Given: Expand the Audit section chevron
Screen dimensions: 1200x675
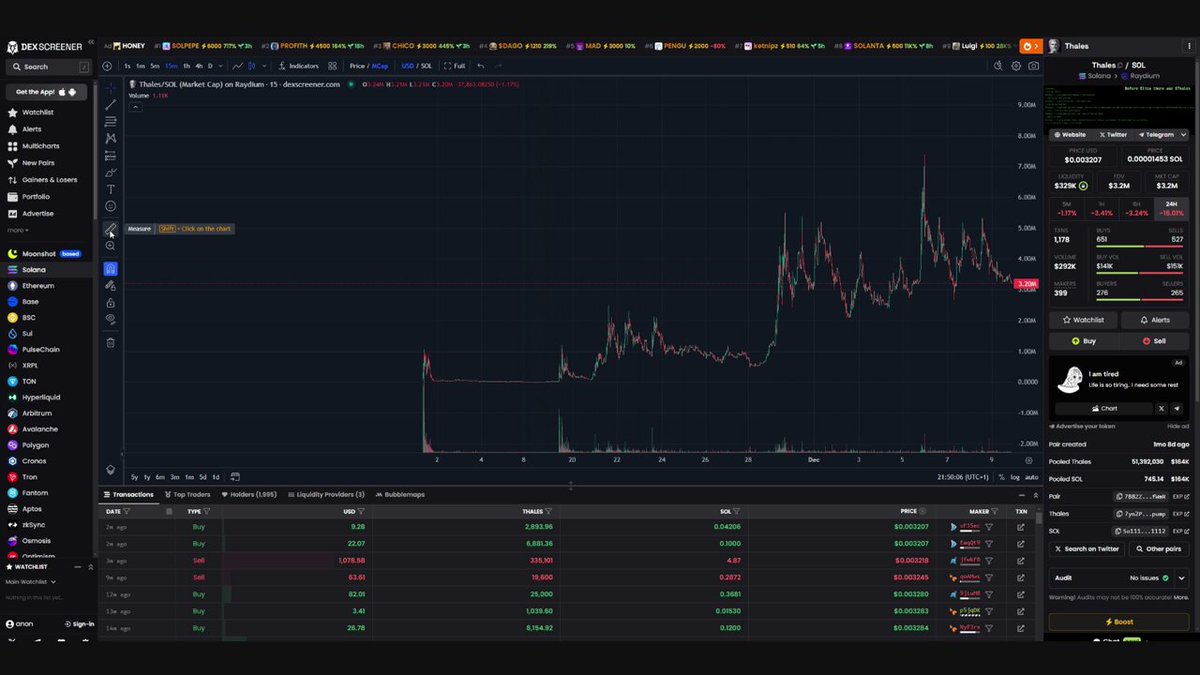Looking at the screenshot, I should coord(1180,578).
